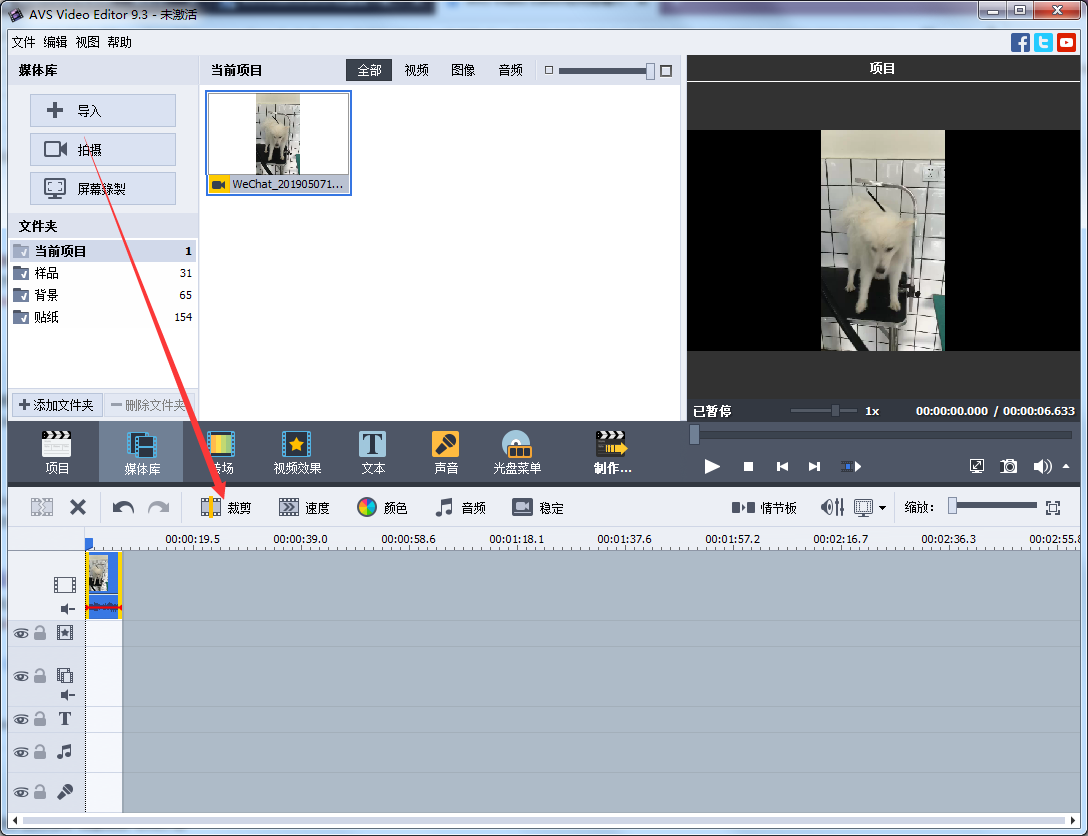Click the 添加文件夹 (Add Folder) button
The width and height of the screenshot is (1088, 836).
coord(56,405)
